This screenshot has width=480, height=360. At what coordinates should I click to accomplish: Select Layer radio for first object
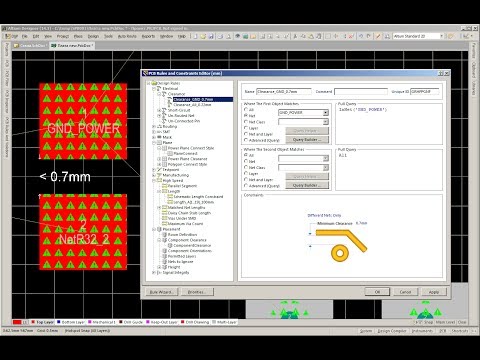(246, 128)
